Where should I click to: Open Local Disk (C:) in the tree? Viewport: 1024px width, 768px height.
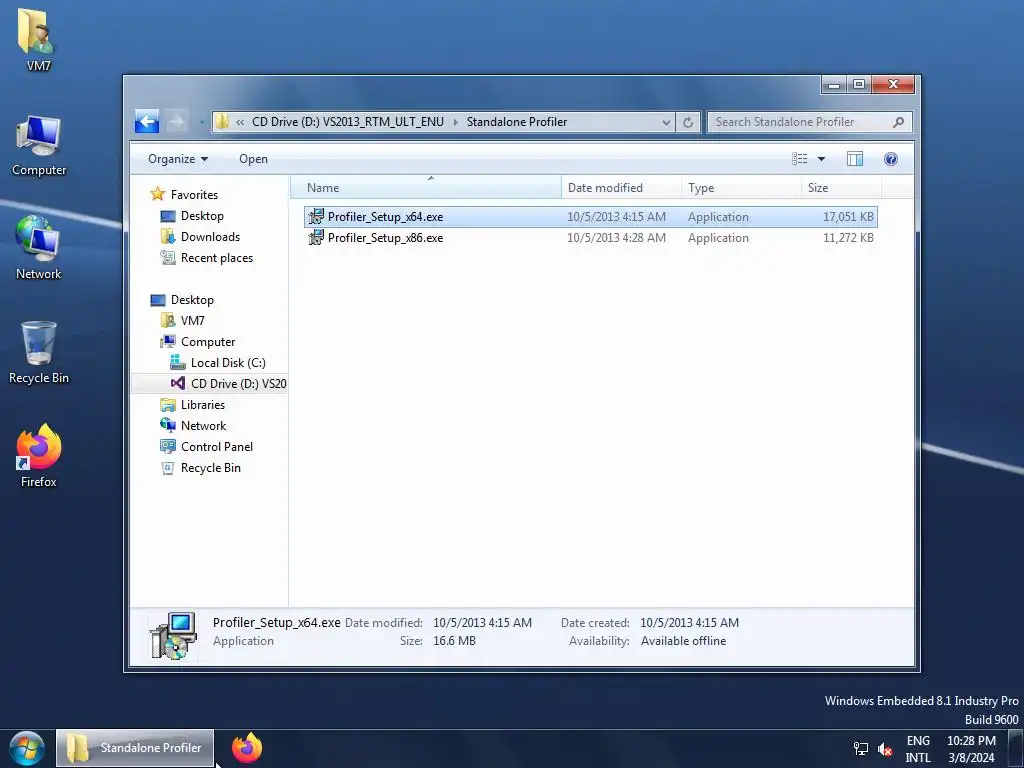coord(228,362)
